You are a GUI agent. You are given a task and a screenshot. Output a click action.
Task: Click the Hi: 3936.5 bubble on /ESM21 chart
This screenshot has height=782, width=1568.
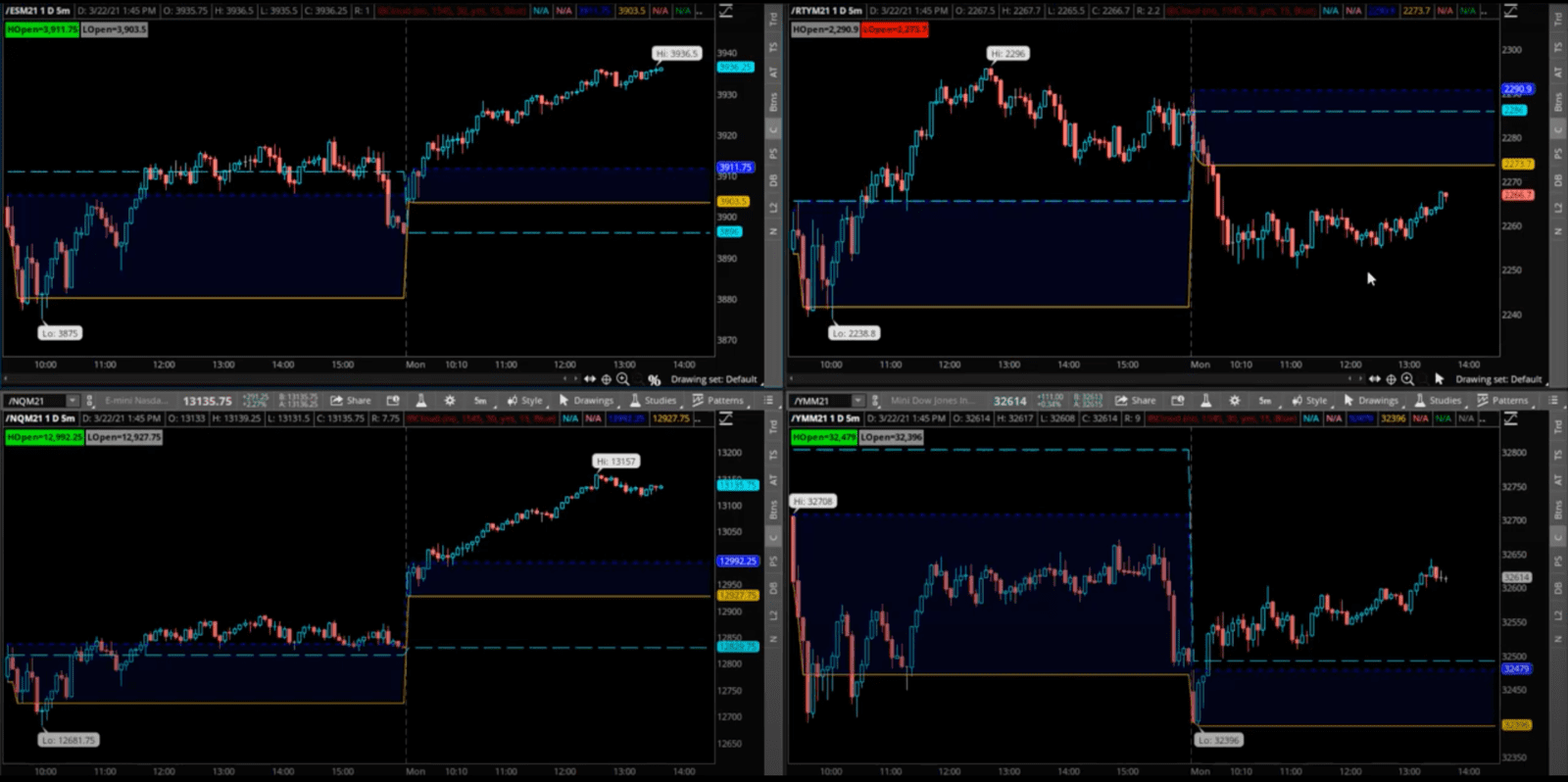[x=676, y=54]
